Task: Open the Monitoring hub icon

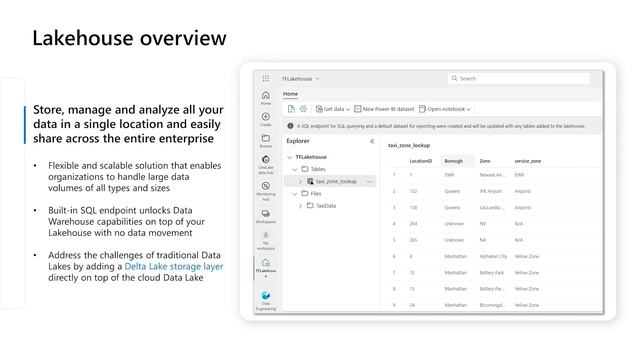Action: click(266, 191)
